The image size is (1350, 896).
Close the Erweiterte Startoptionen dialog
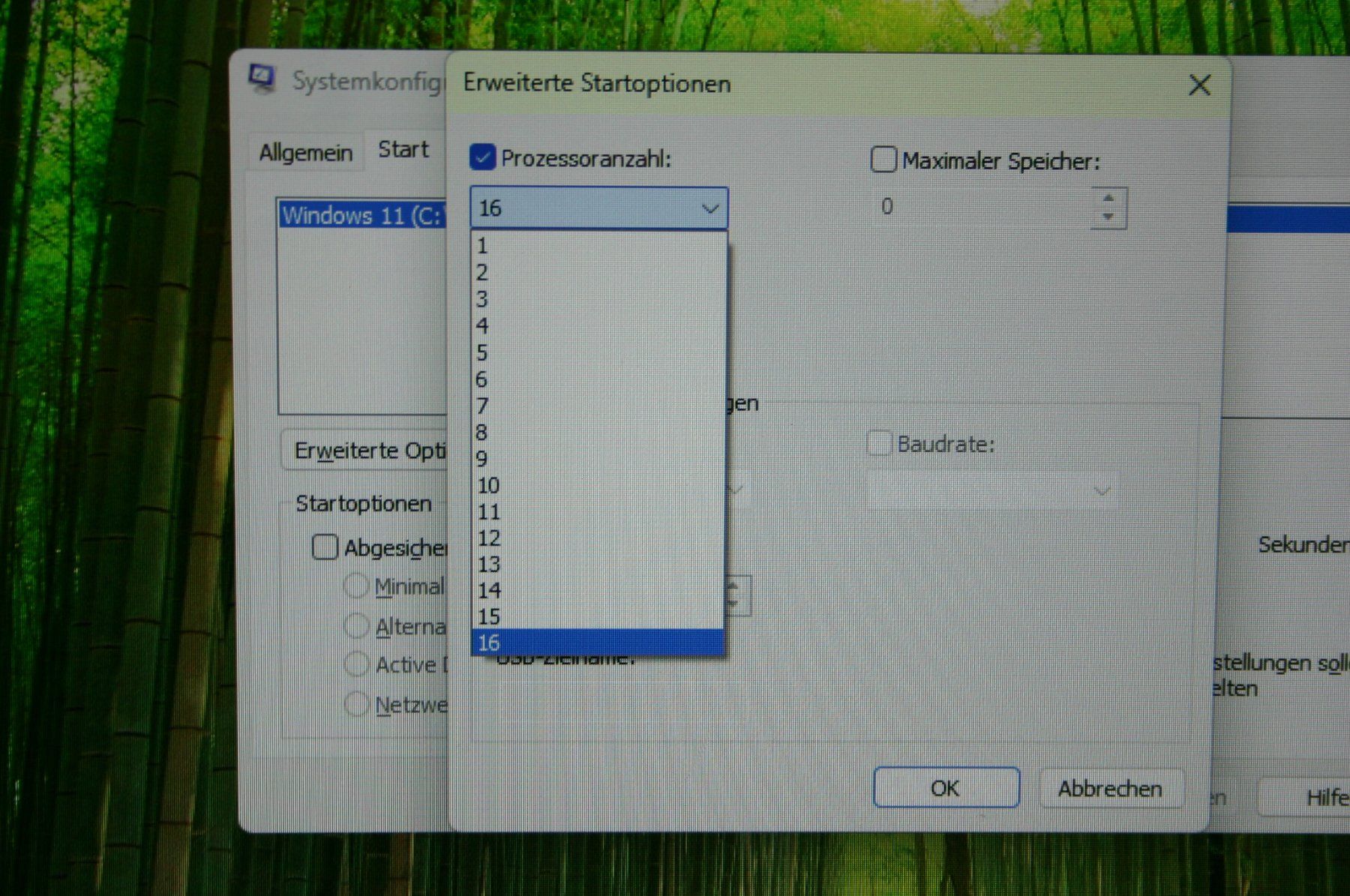click(1200, 85)
